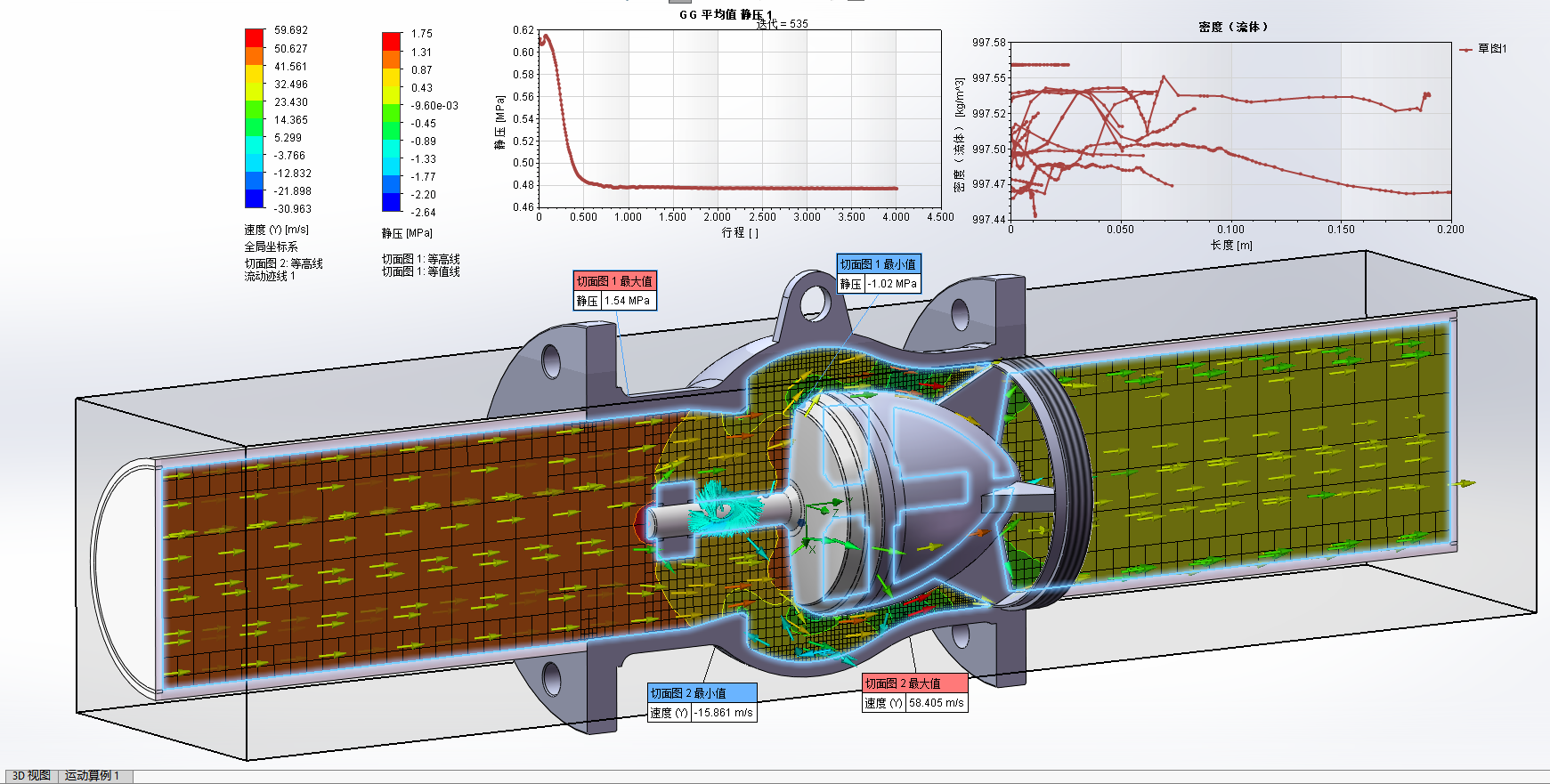The image size is (1550, 784).
Task: Select the 切面图 1 最大值 callout header
Action: click(x=614, y=281)
